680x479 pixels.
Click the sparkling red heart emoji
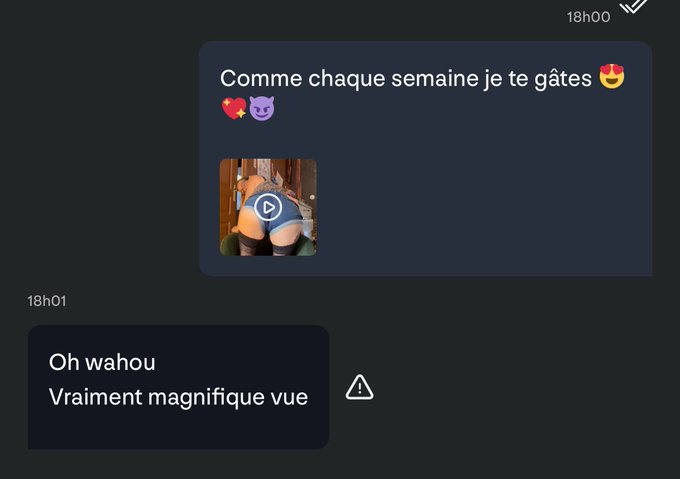pos(234,108)
